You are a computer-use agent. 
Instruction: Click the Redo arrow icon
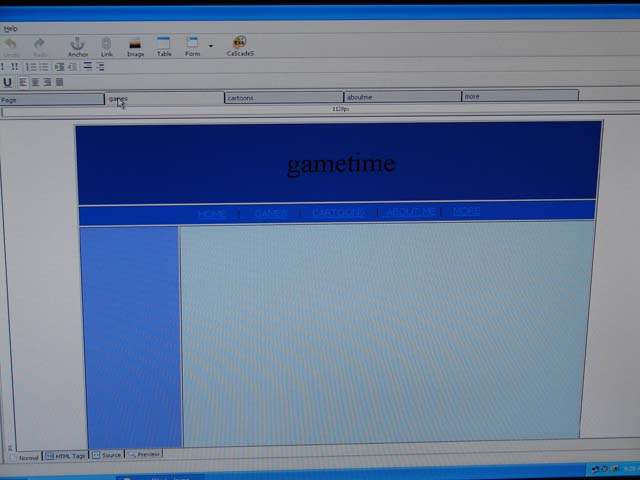coord(40,45)
